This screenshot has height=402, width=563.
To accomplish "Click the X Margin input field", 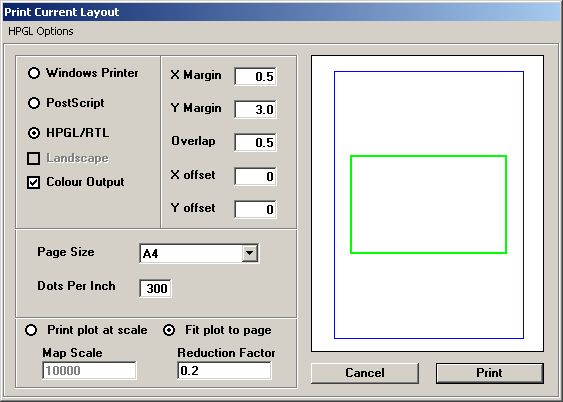I will click(x=255, y=76).
